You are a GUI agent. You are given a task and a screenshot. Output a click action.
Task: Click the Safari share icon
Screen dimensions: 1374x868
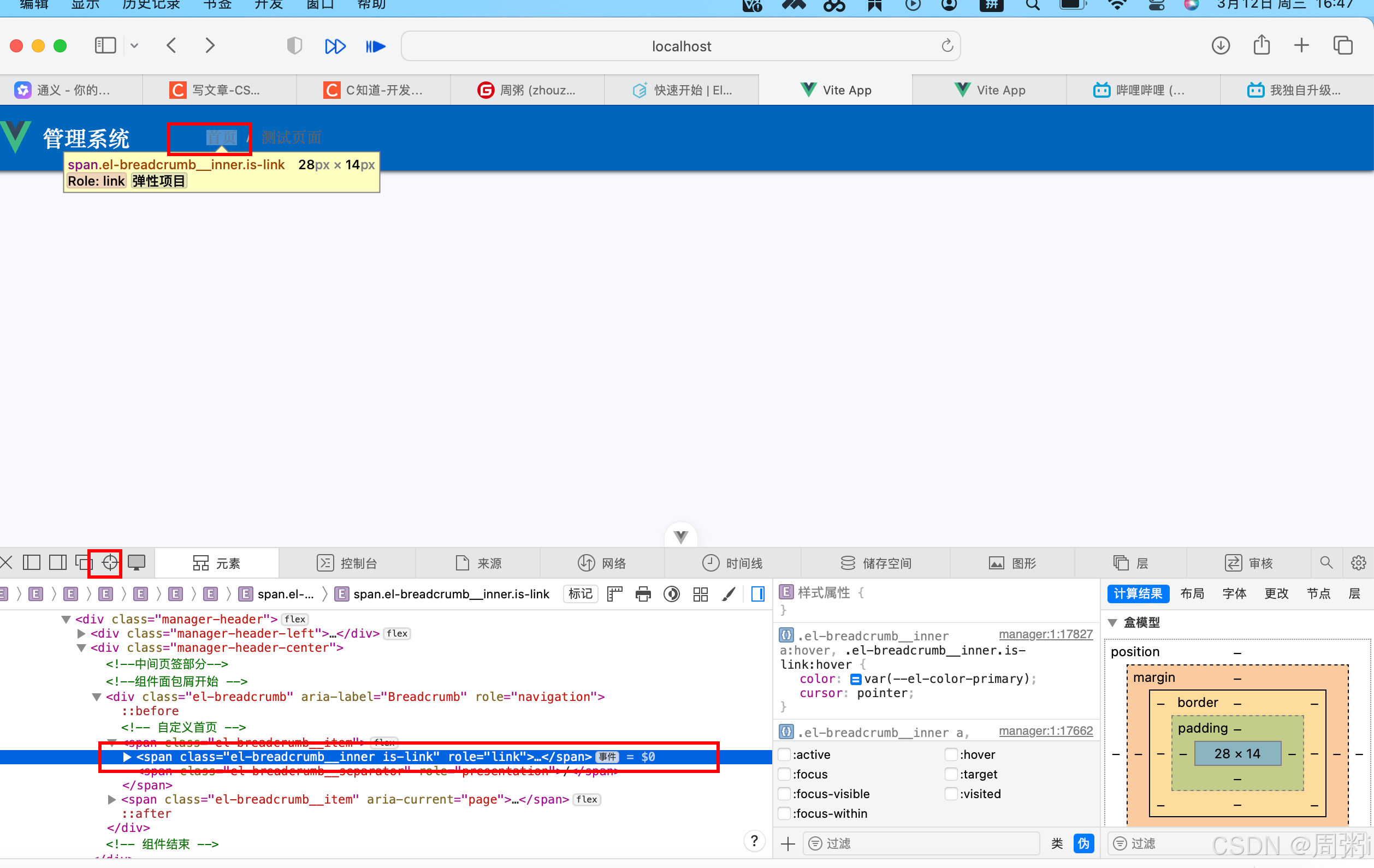click(1262, 46)
